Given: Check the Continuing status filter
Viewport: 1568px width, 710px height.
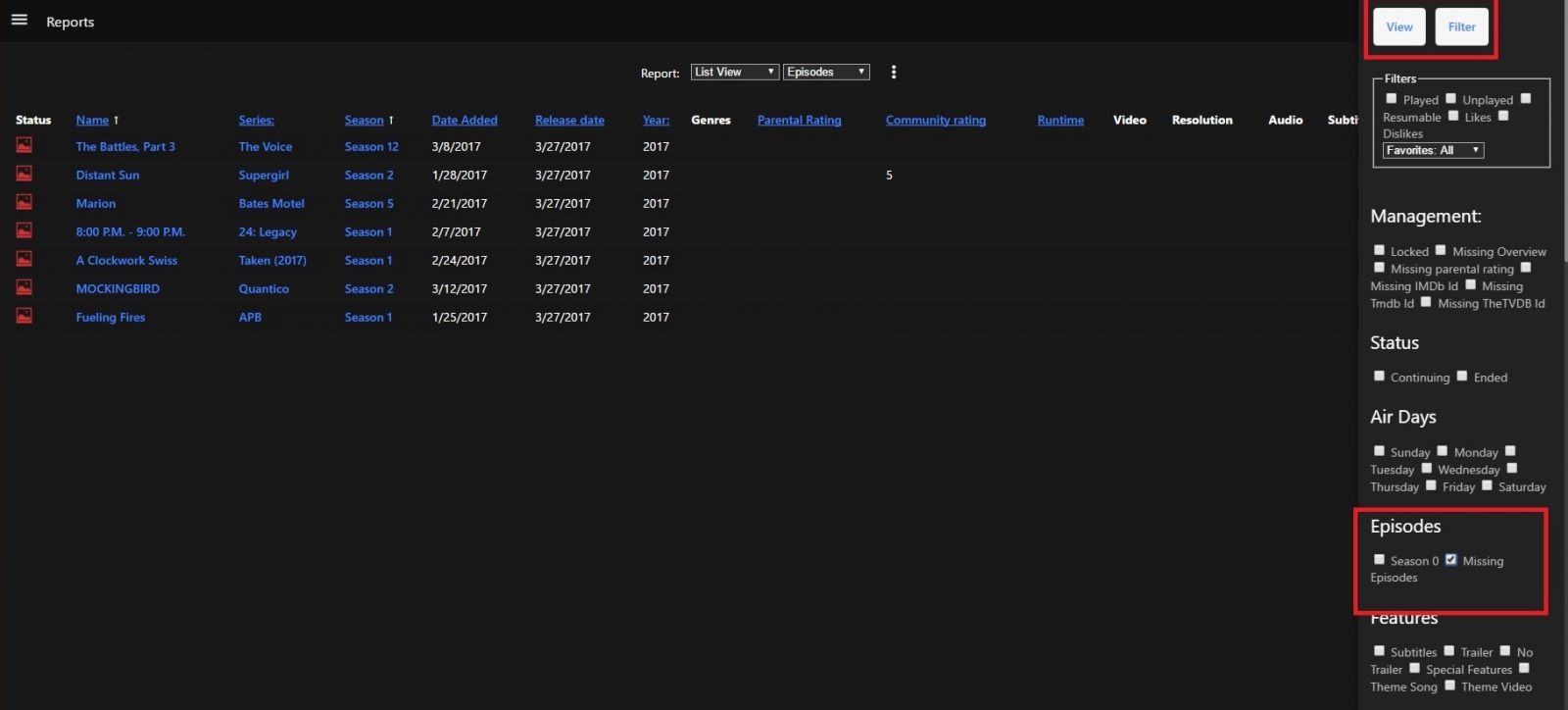Looking at the screenshot, I should [x=1379, y=376].
